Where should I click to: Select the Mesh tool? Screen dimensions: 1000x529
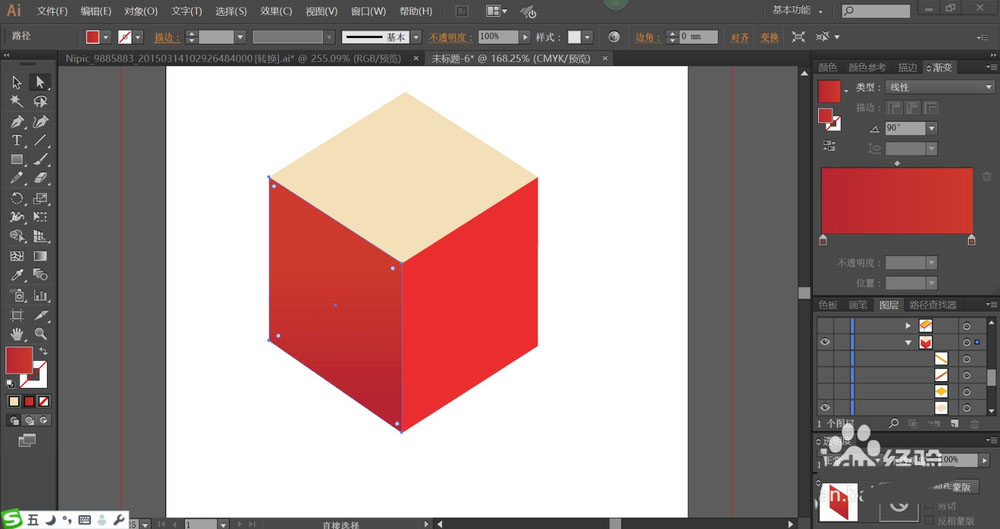coord(17,256)
